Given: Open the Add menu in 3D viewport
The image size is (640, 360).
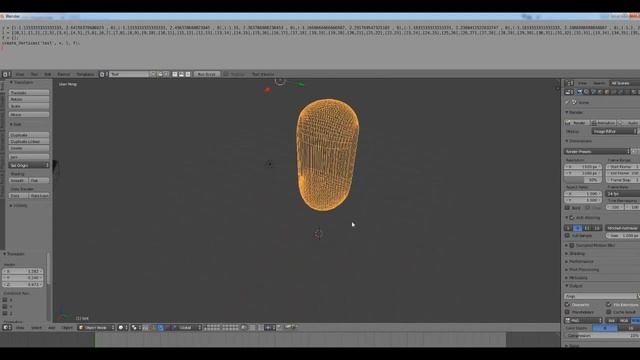Looking at the screenshot, I should (x=51, y=327).
